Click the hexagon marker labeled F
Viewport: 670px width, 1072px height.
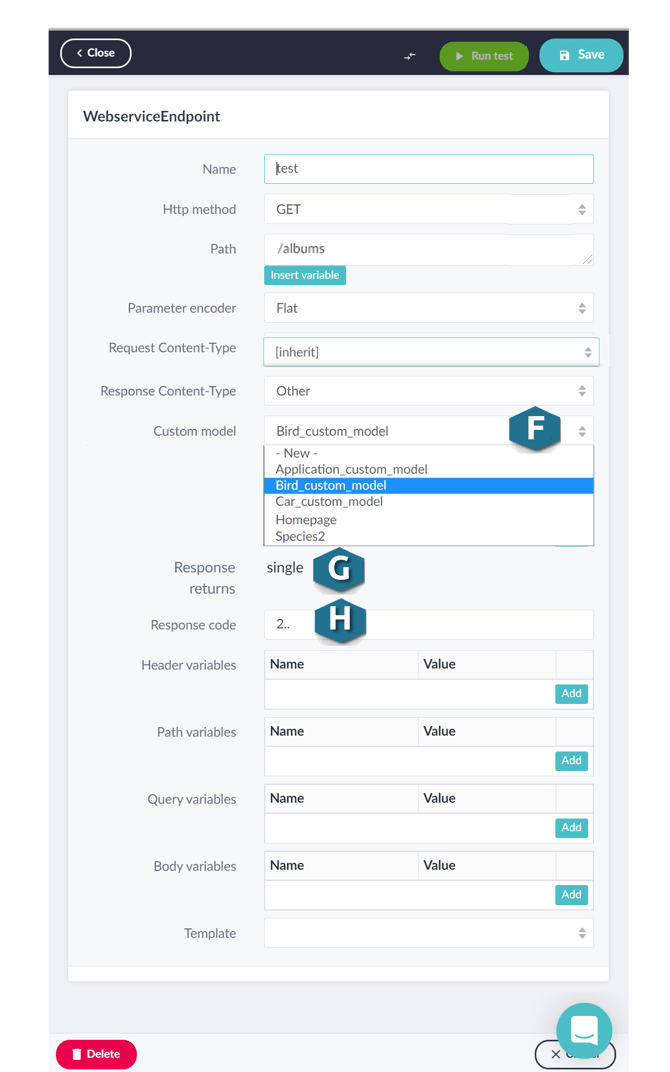click(x=535, y=429)
